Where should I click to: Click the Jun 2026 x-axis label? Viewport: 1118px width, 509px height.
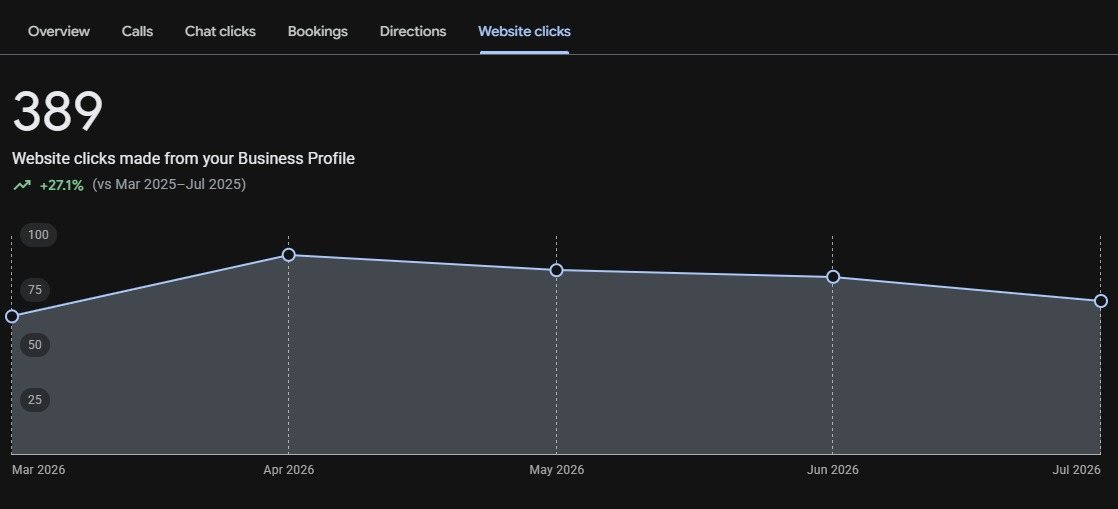(x=833, y=470)
